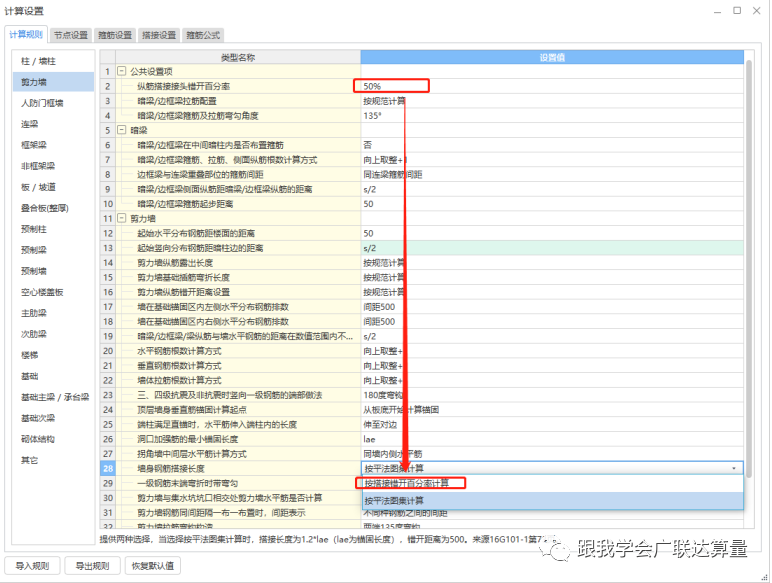The height and width of the screenshot is (583, 772).
Task: Select 基础次梁 in the component list
Action: pos(53,418)
